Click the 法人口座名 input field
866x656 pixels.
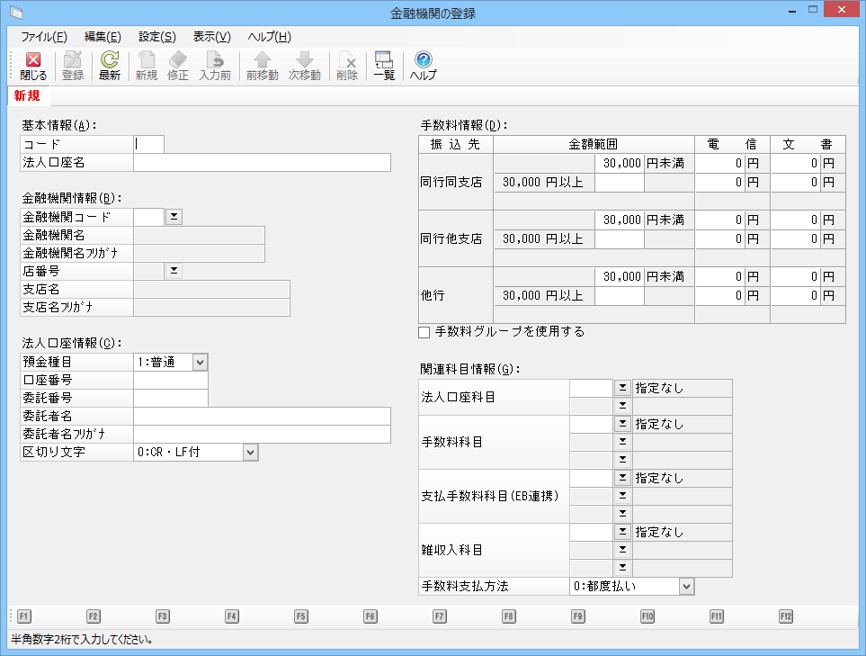click(261, 163)
